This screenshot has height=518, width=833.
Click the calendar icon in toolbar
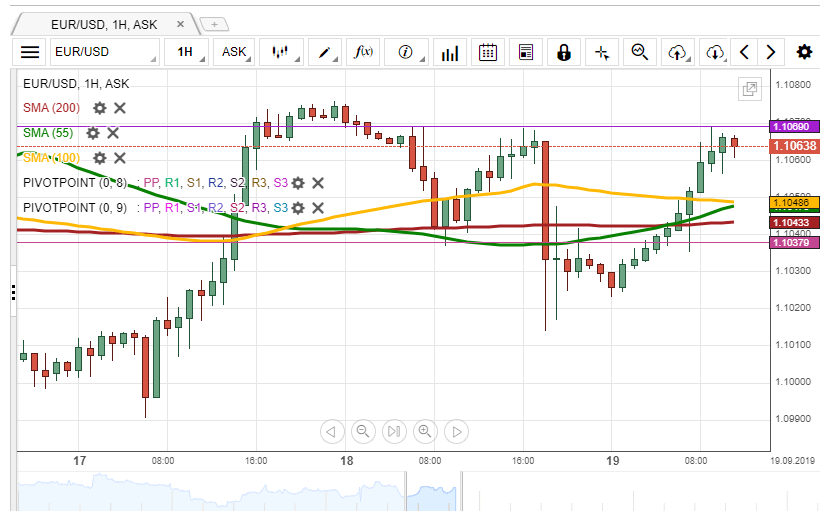[488, 52]
